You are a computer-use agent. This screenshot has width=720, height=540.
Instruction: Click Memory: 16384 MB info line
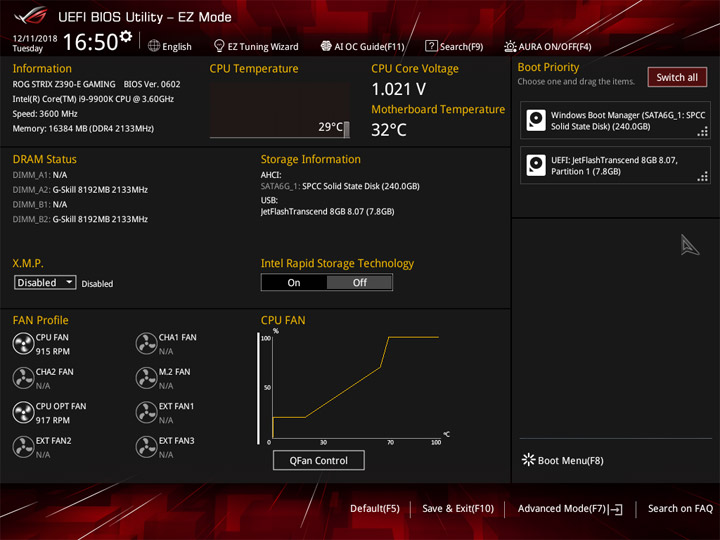tap(83, 129)
